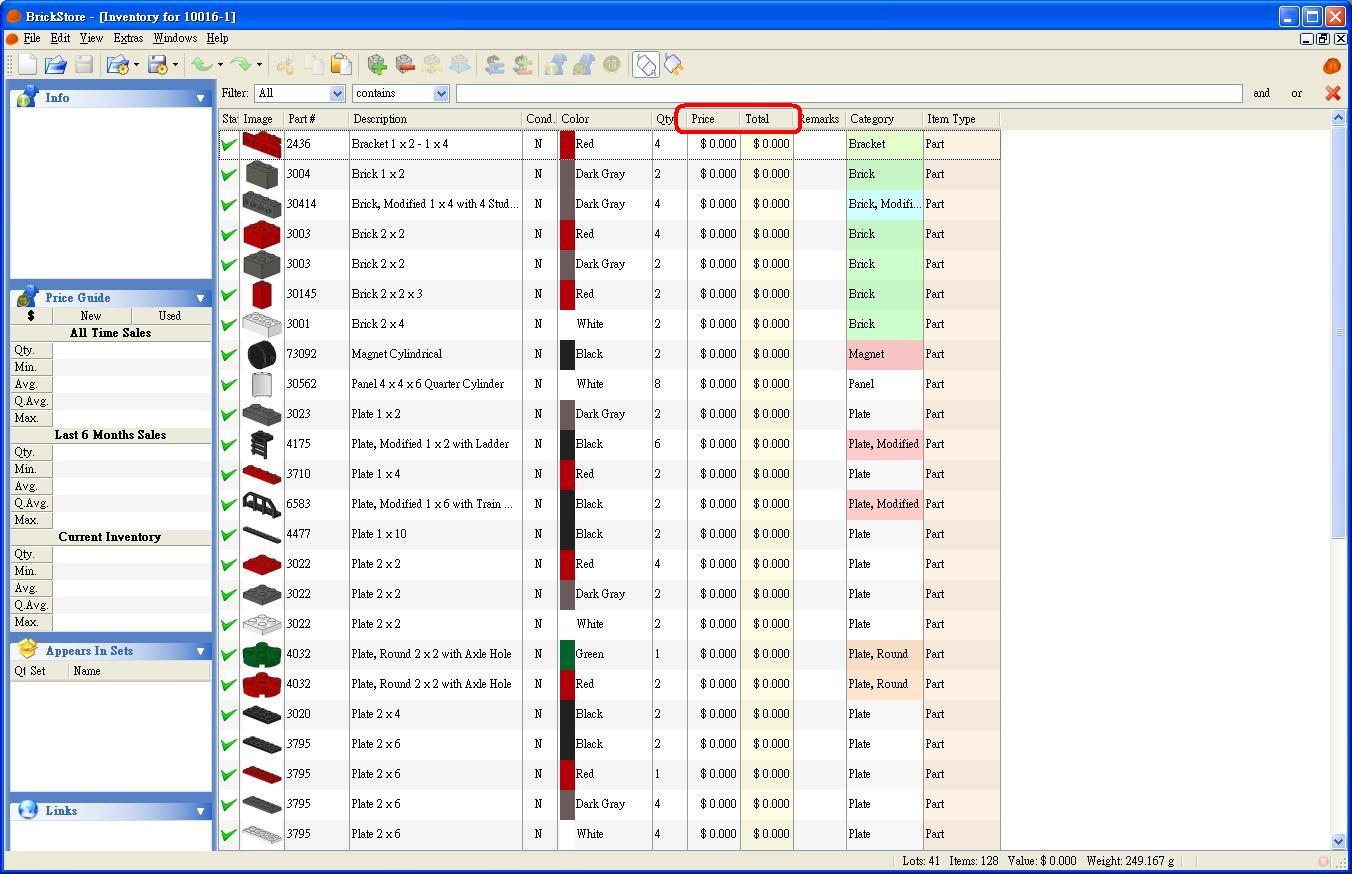
Task: Delete items using the brick-with-minus icon
Action: pyautogui.click(x=405, y=65)
